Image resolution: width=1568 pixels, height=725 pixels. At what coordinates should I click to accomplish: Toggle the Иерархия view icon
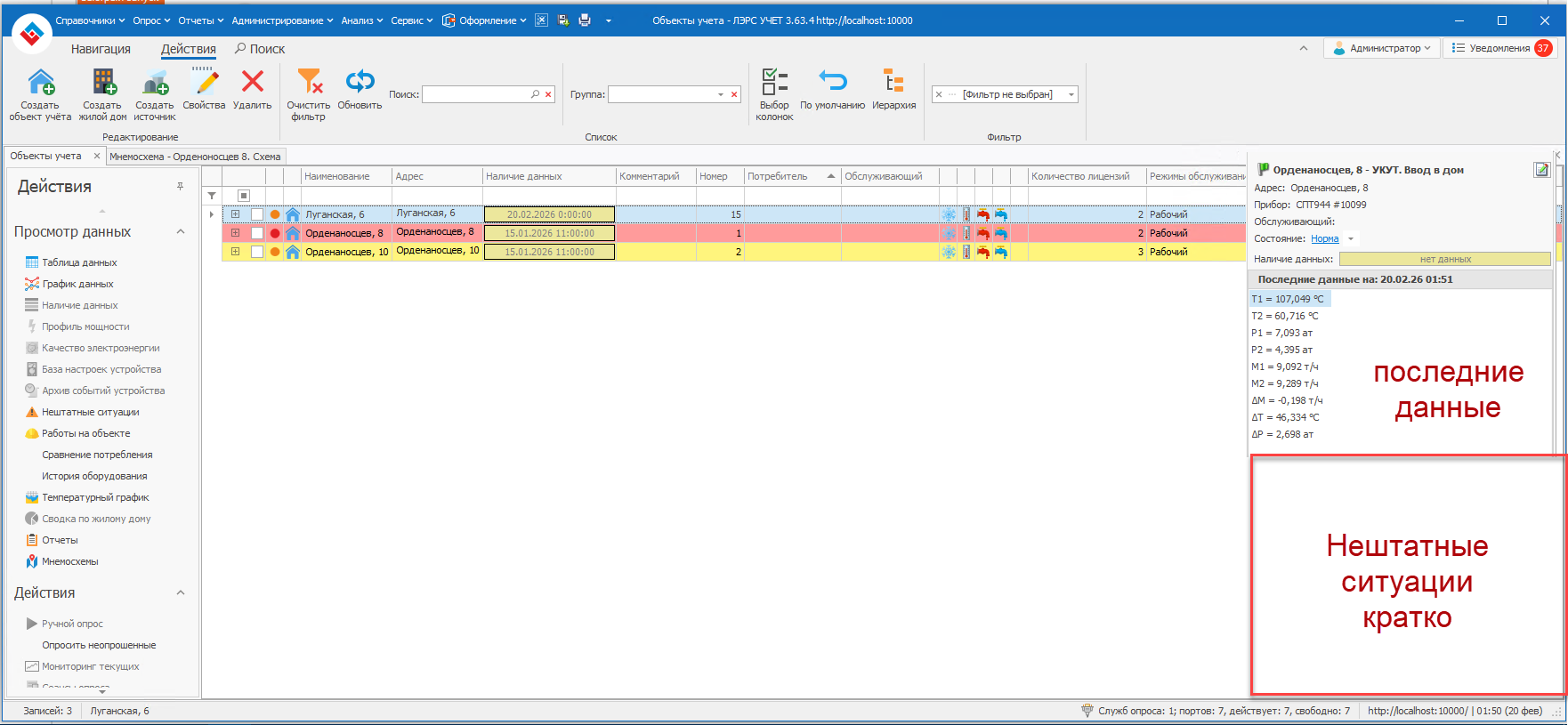(x=893, y=82)
